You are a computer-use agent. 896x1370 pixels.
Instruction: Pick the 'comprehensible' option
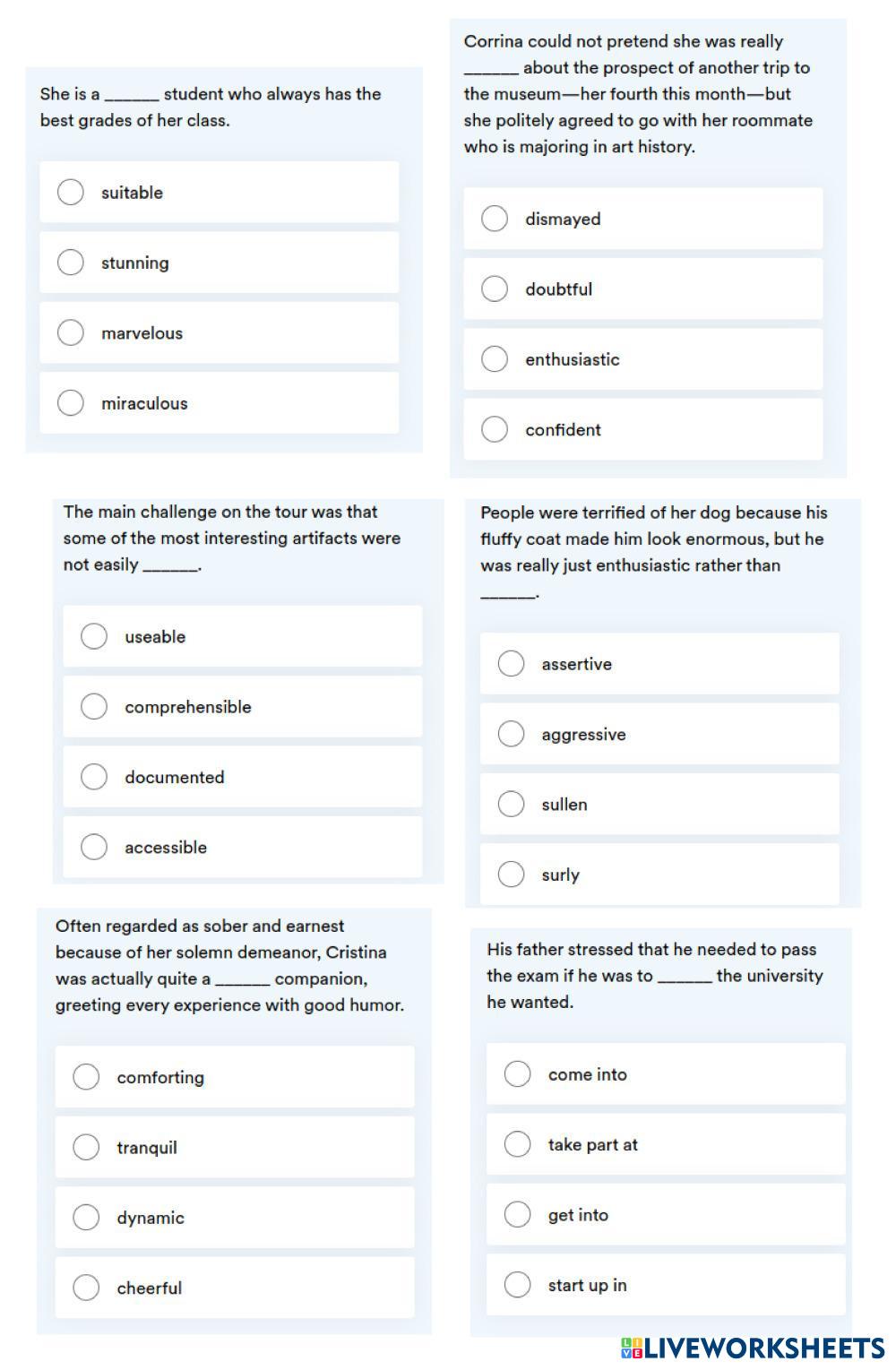94,707
